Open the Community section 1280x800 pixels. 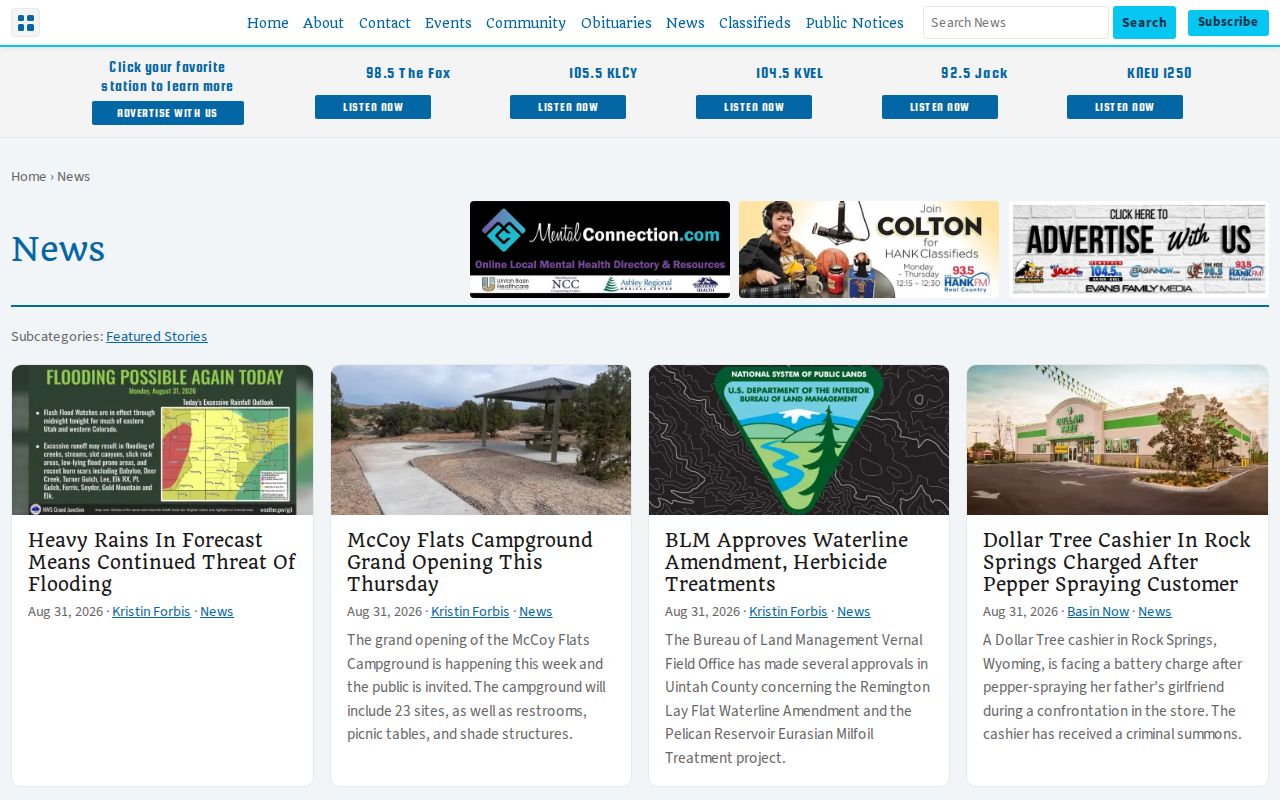[x=526, y=23]
